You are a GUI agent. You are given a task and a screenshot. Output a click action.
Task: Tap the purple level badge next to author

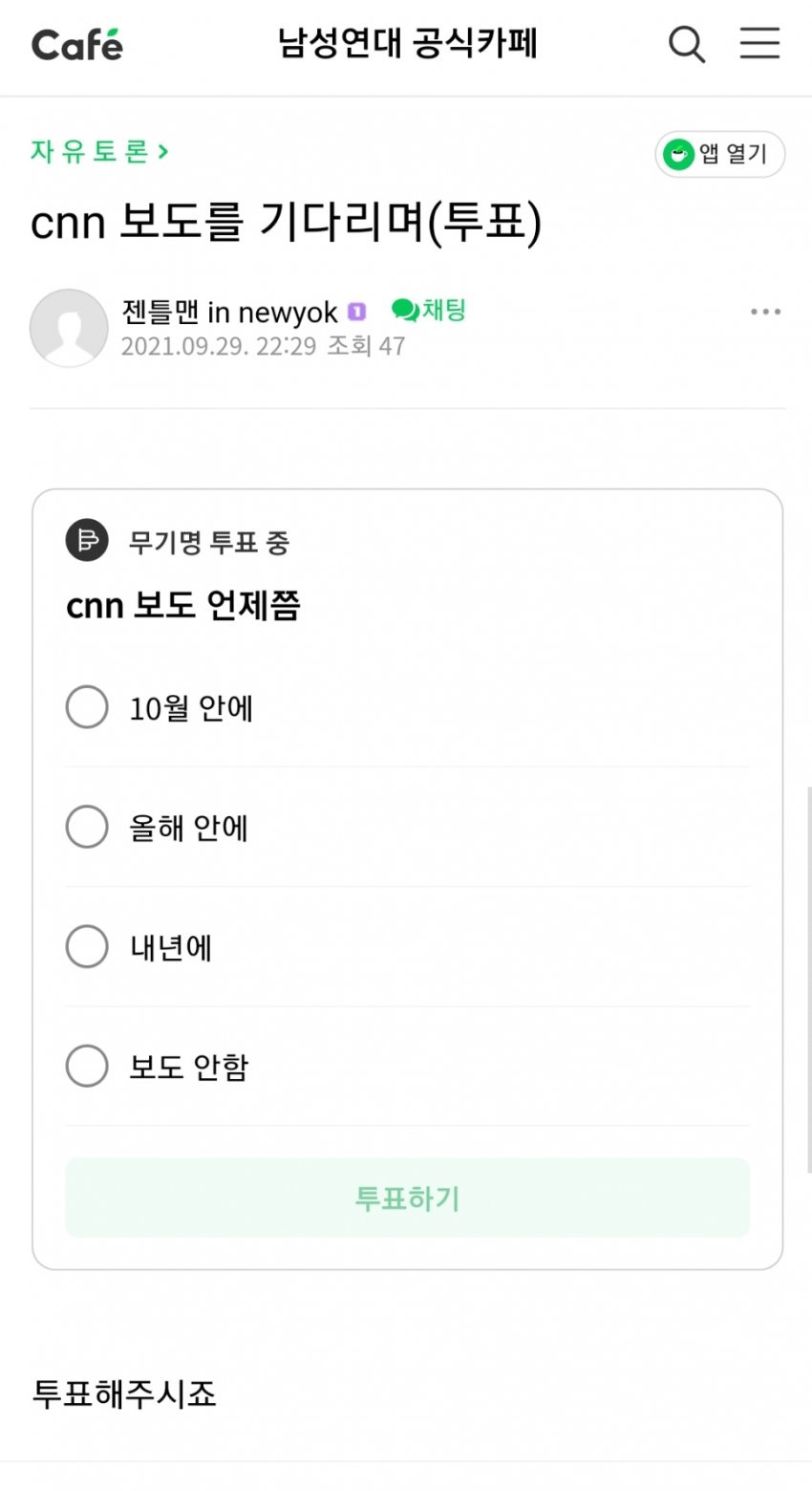pos(356,312)
